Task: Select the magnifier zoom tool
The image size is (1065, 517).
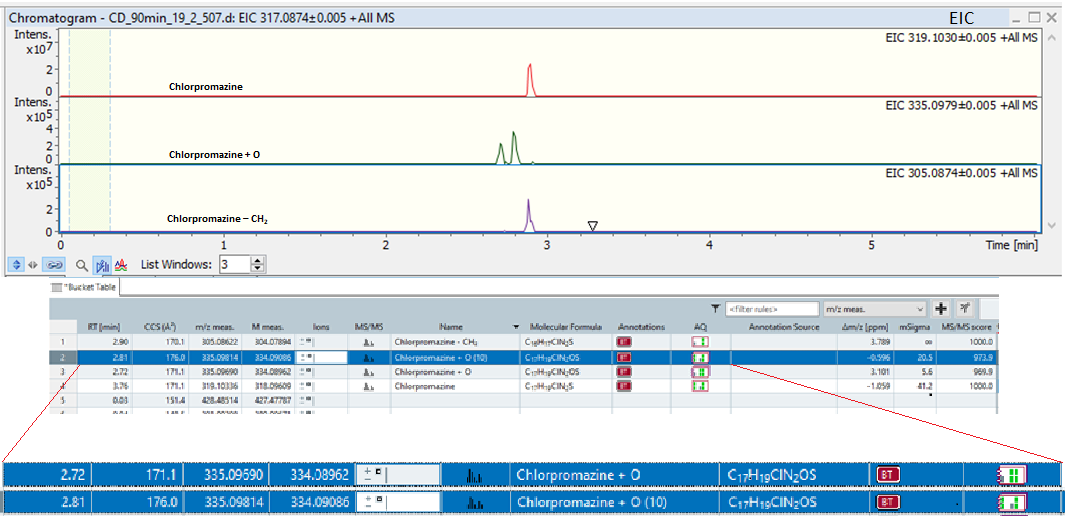Action: coord(82,266)
